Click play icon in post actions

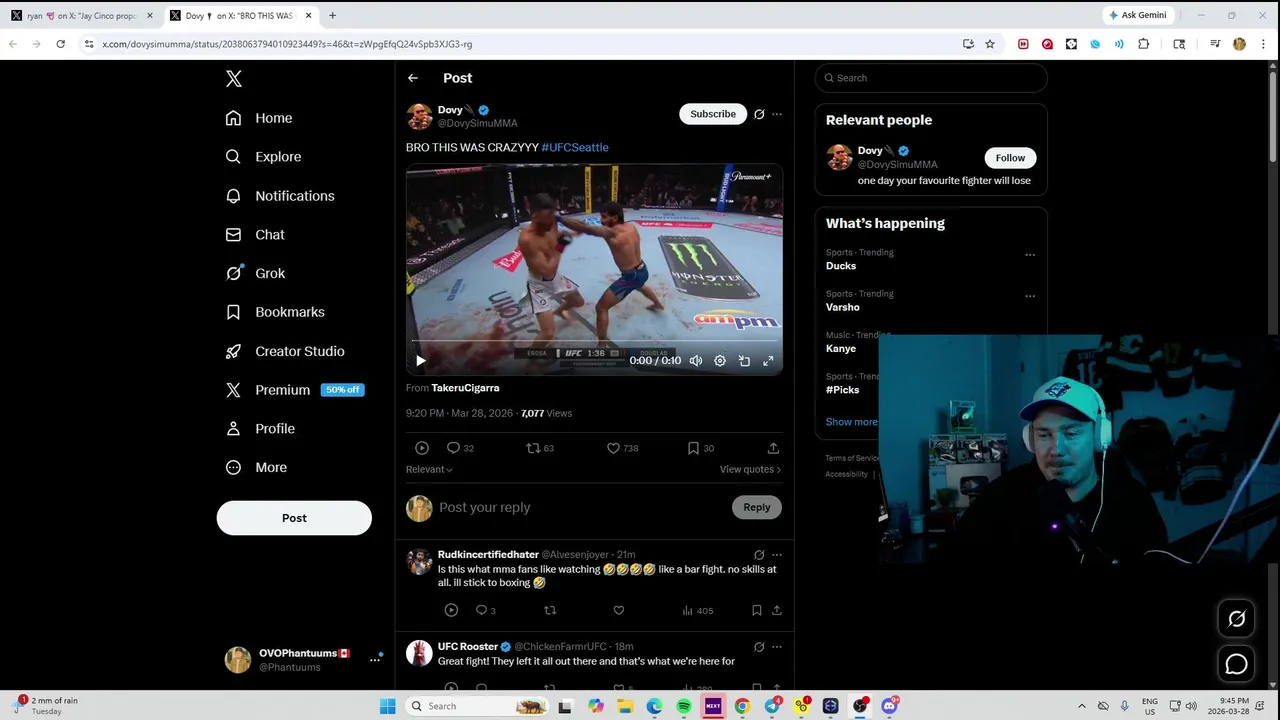click(x=422, y=448)
